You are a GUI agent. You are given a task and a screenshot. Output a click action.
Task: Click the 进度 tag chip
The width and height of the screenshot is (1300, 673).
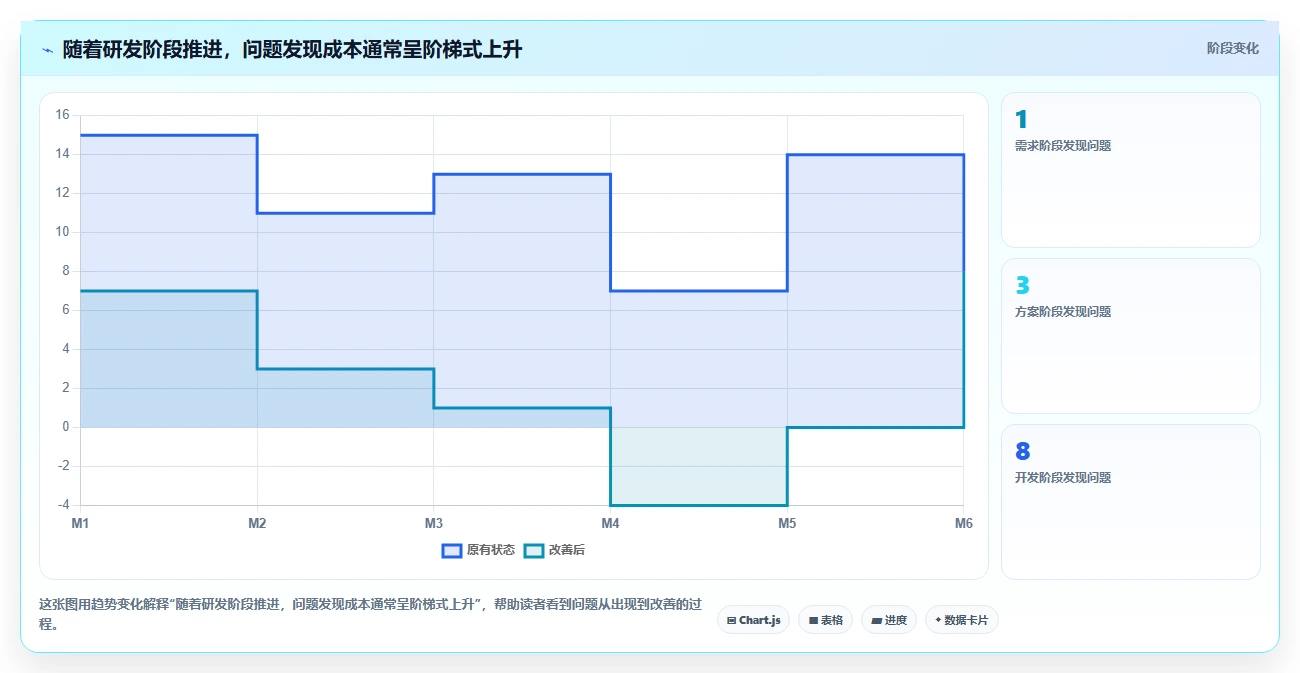coord(888,620)
